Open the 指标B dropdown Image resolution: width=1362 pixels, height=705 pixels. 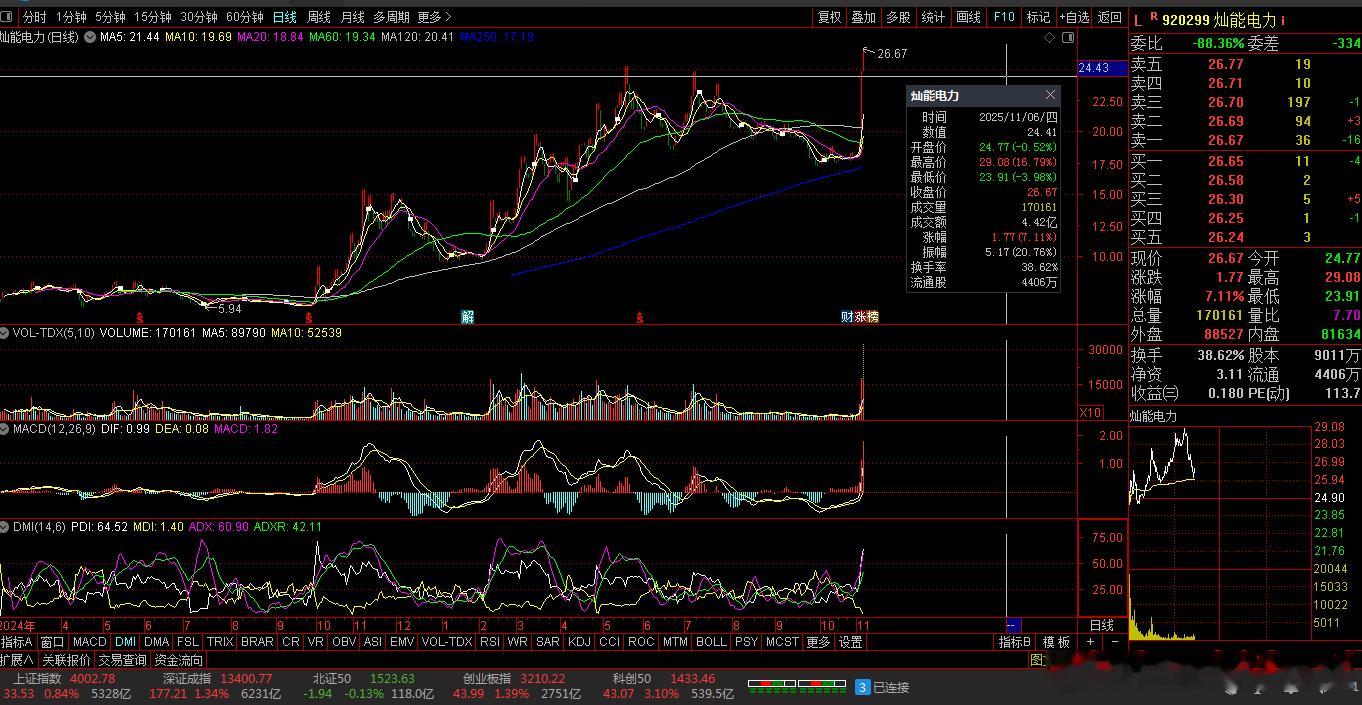point(1014,642)
